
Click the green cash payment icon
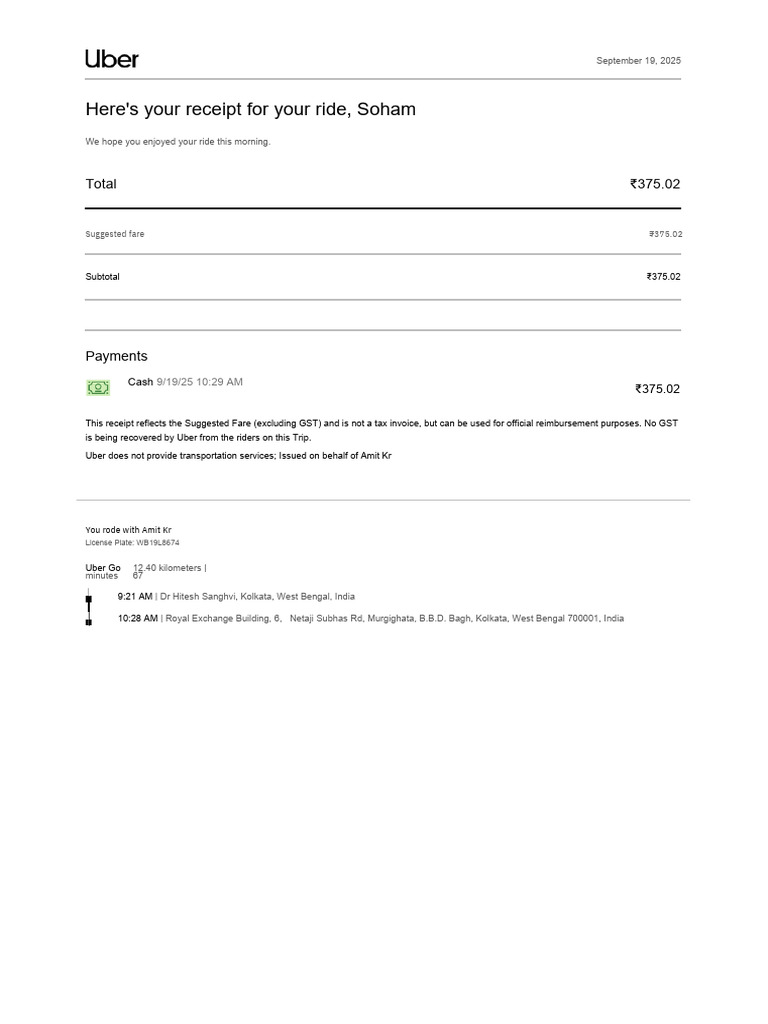98,388
